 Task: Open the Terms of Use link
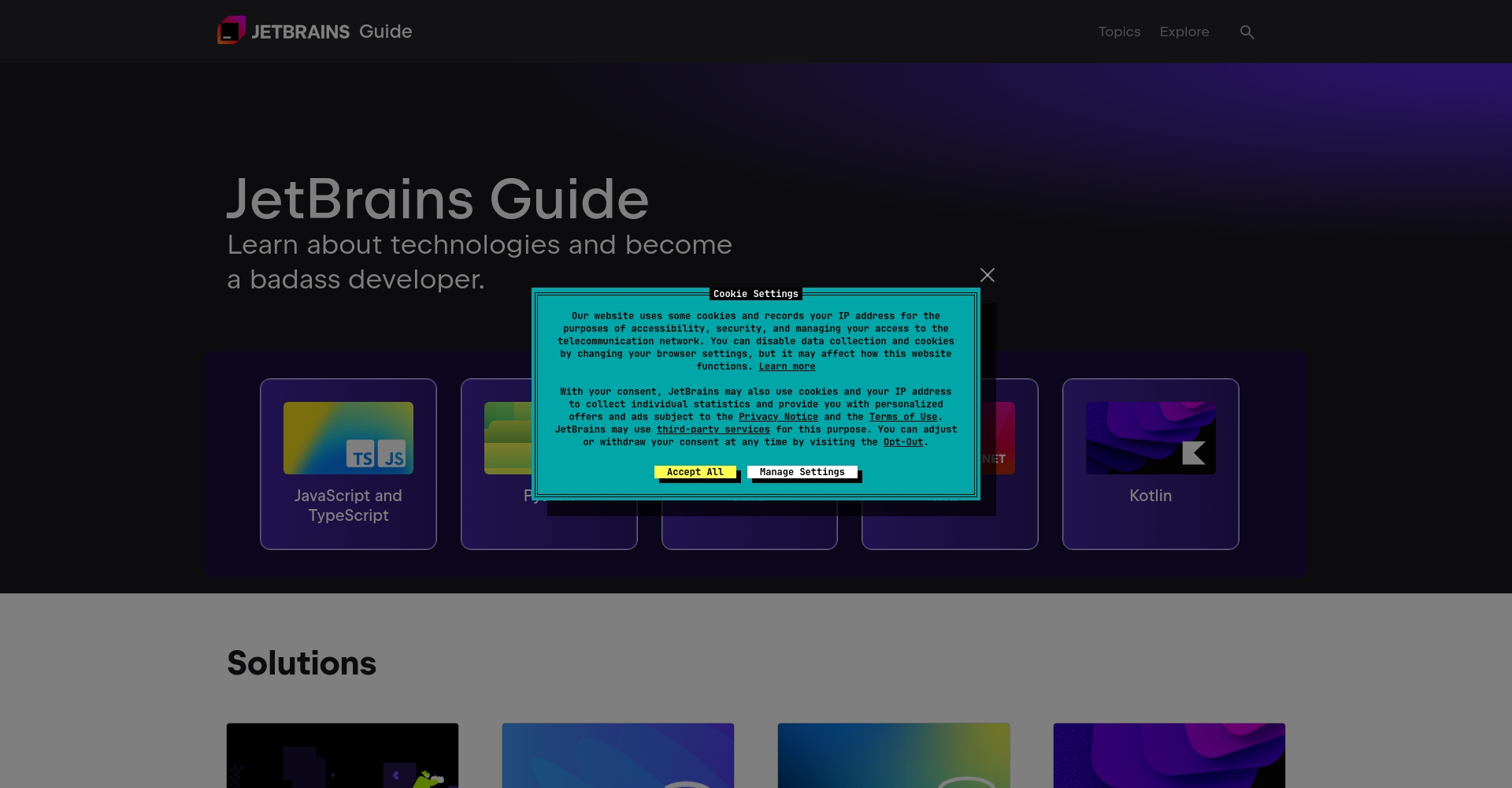[x=903, y=417]
